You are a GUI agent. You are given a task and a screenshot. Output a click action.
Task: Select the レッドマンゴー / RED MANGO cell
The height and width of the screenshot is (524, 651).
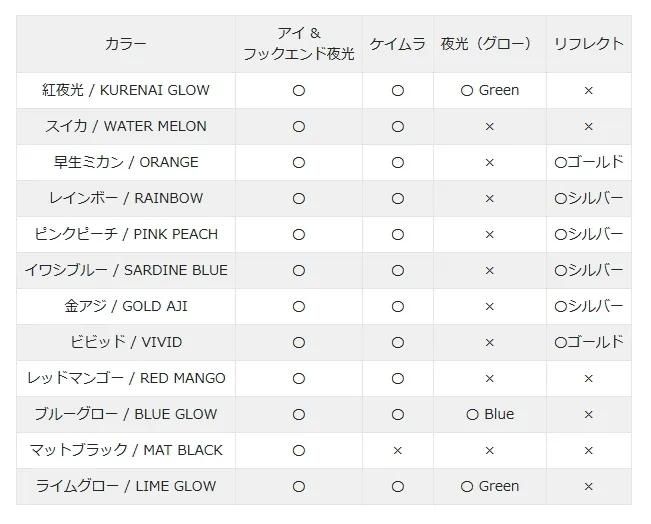click(x=126, y=378)
